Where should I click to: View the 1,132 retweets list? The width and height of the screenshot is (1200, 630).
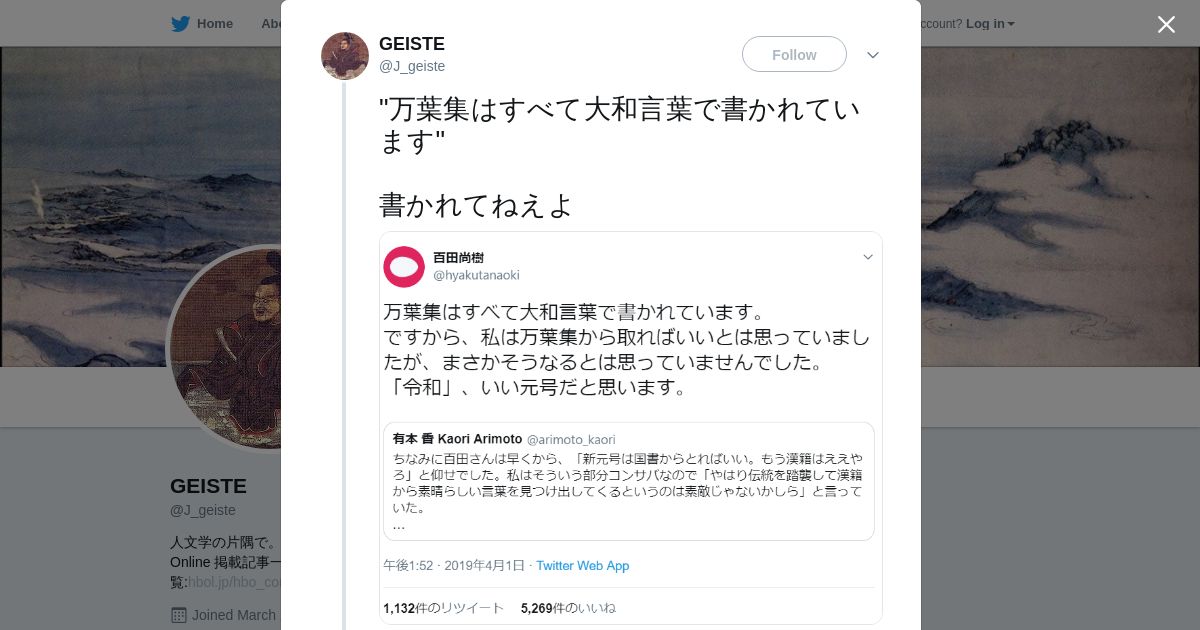(443, 608)
